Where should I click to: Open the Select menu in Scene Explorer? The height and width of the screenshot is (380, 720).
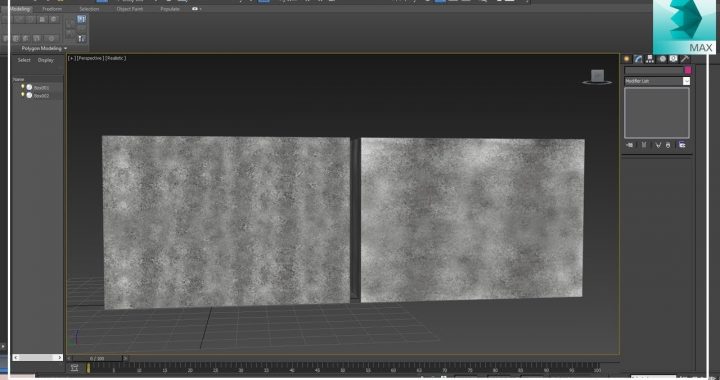(x=24, y=60)
